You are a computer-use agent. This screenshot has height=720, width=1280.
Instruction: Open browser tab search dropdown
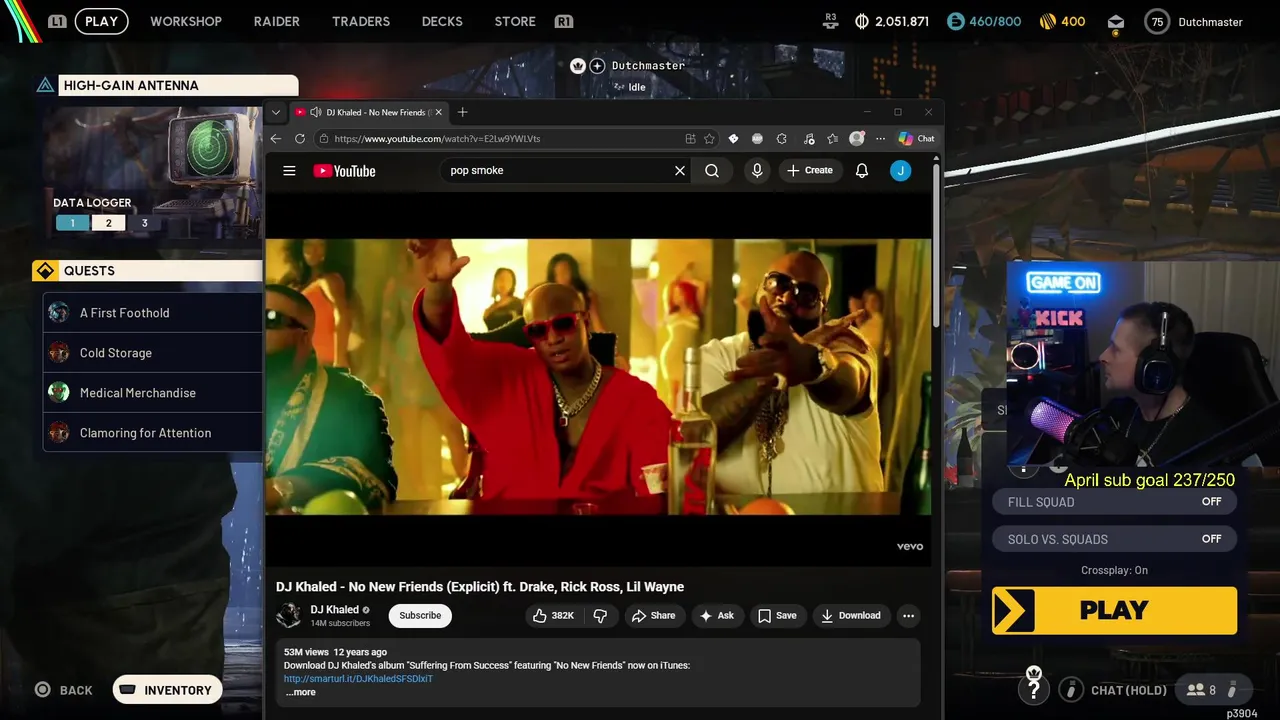[276, 112]
